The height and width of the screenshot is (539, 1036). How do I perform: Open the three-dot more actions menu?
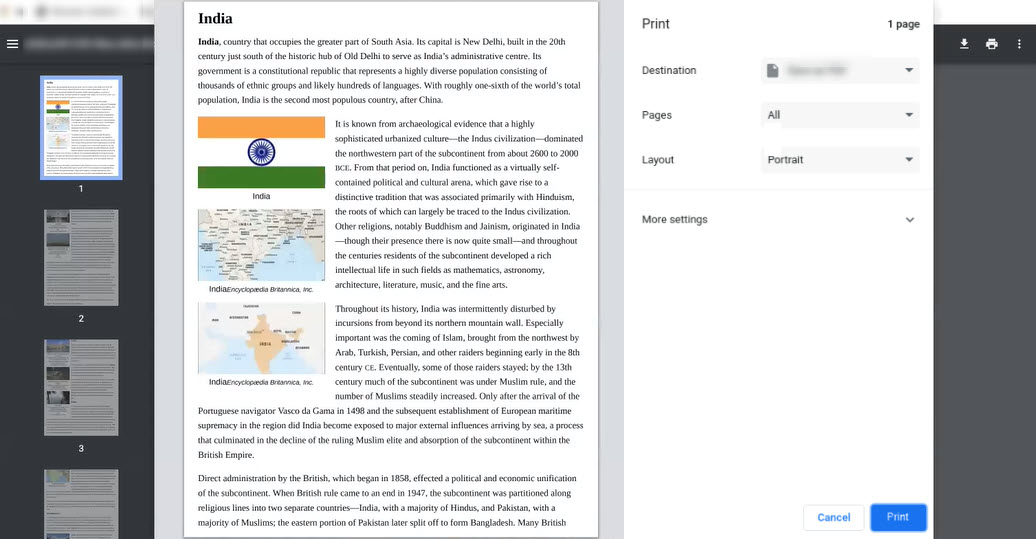point(1019,44)
